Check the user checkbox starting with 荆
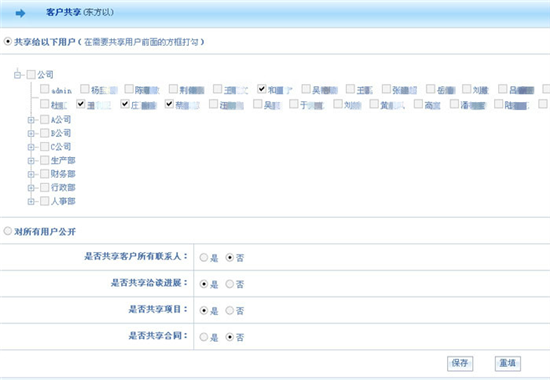Screen dimensions: 550x380 (x=173, y=89)
